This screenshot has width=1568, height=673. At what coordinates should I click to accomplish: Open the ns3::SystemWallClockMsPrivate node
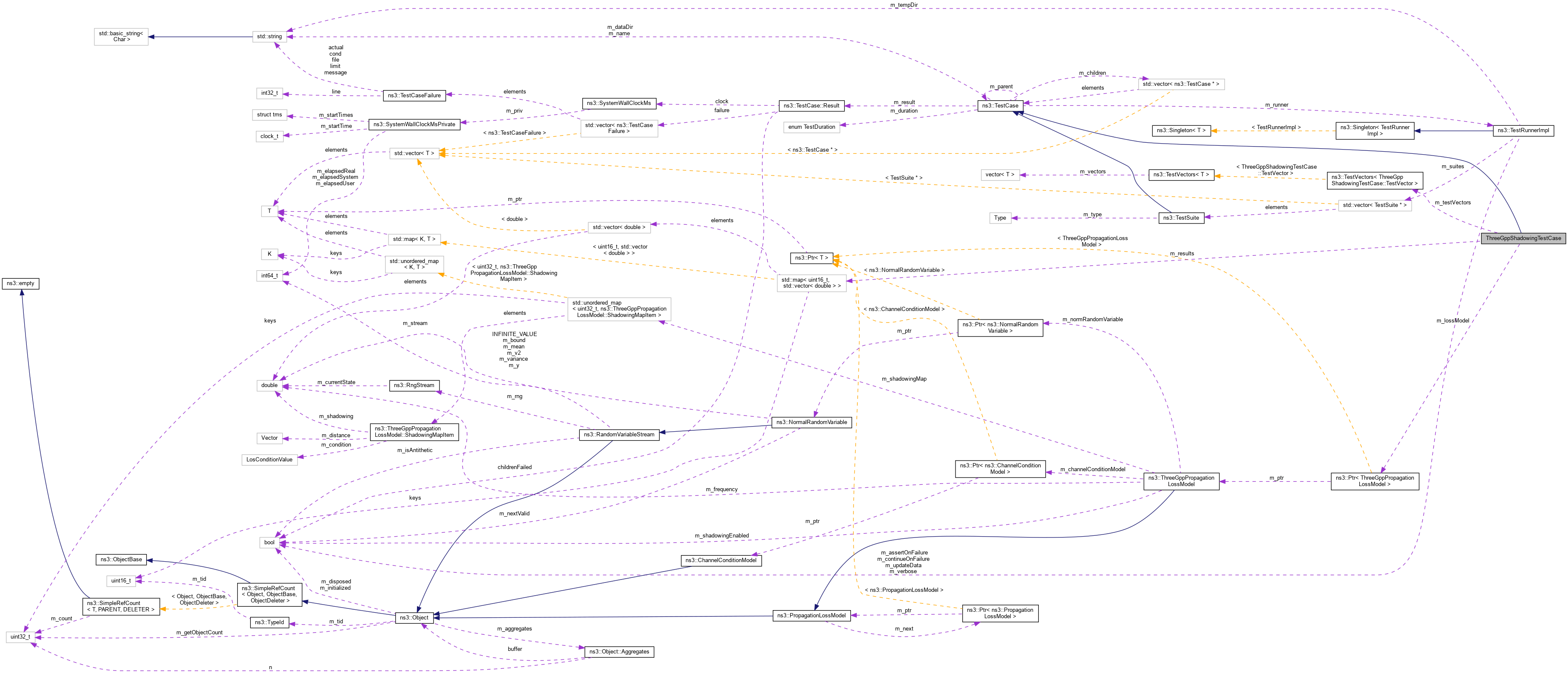[x=414, y=124]
